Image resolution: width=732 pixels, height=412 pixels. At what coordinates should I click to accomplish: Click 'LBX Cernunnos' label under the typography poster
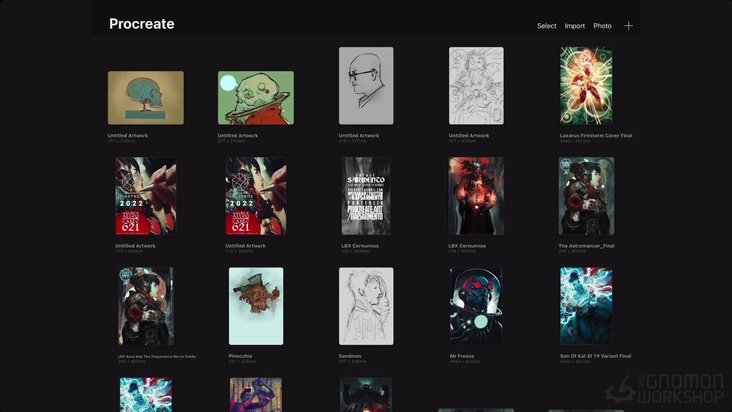tap(360, 246)
